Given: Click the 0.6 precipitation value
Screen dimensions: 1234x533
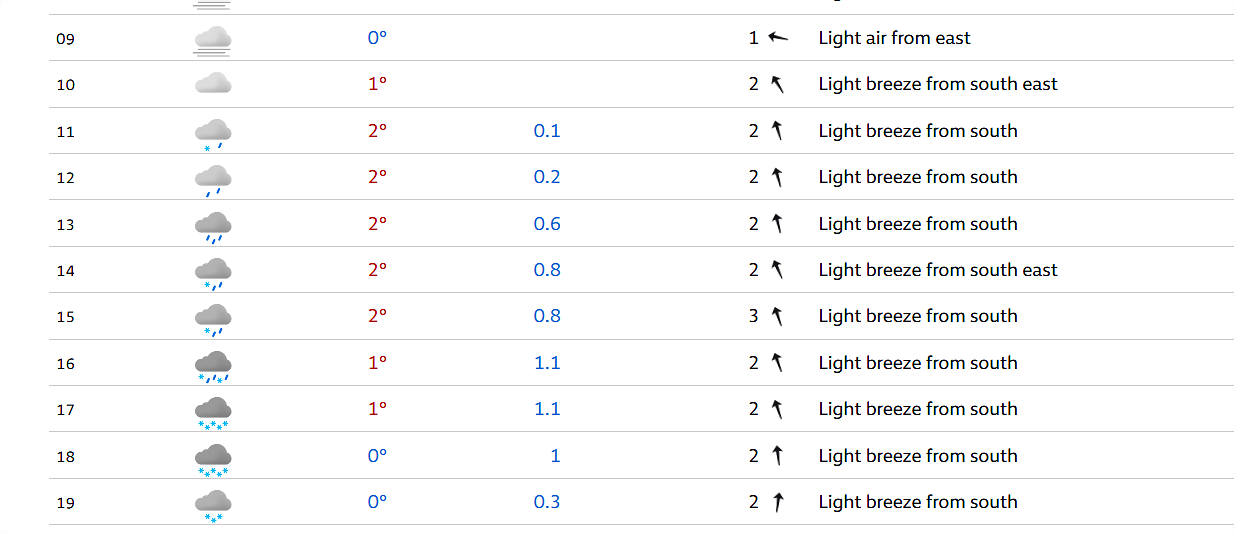Looking at the screenshot, I should pos(547,224).
